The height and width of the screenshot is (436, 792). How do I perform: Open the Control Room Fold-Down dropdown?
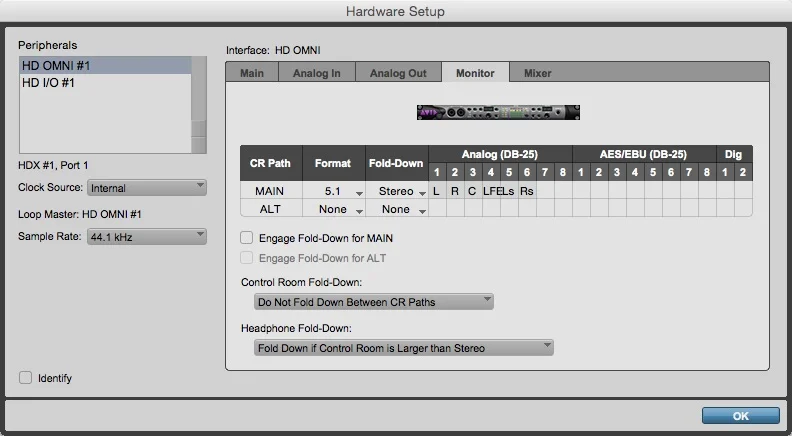coord(374,302)
